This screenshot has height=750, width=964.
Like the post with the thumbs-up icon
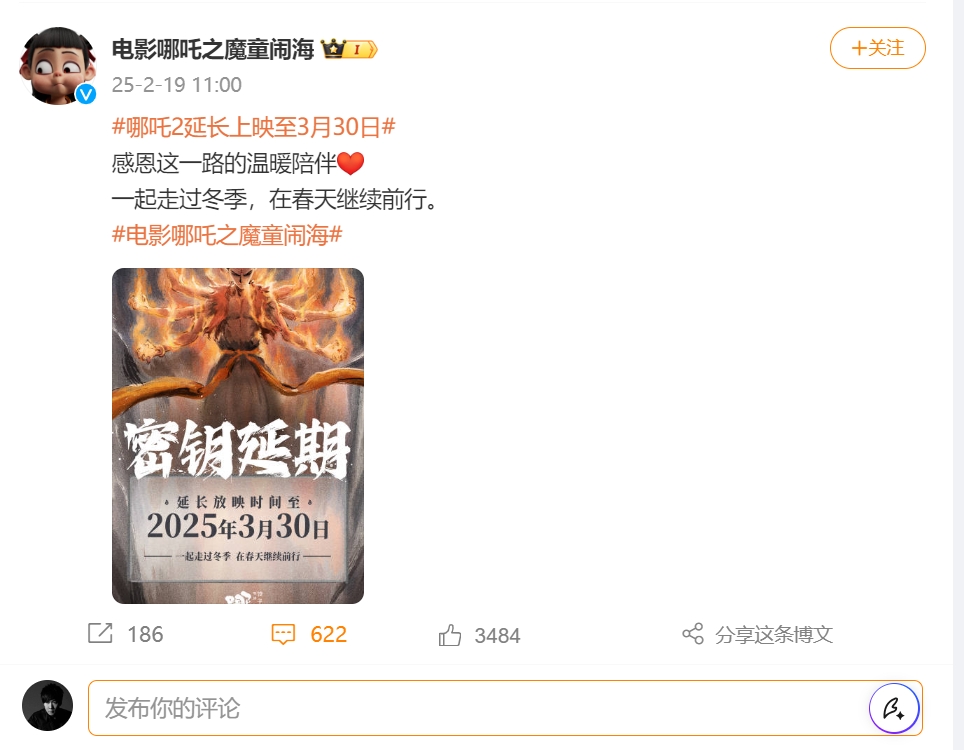[450, 635]
